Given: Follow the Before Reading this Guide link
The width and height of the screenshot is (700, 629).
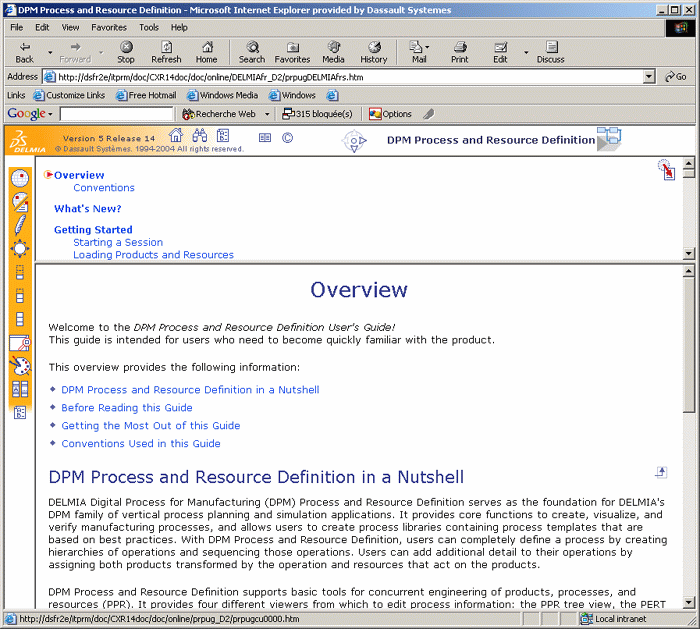Looking at the screenshot, I should click(127, 408).
